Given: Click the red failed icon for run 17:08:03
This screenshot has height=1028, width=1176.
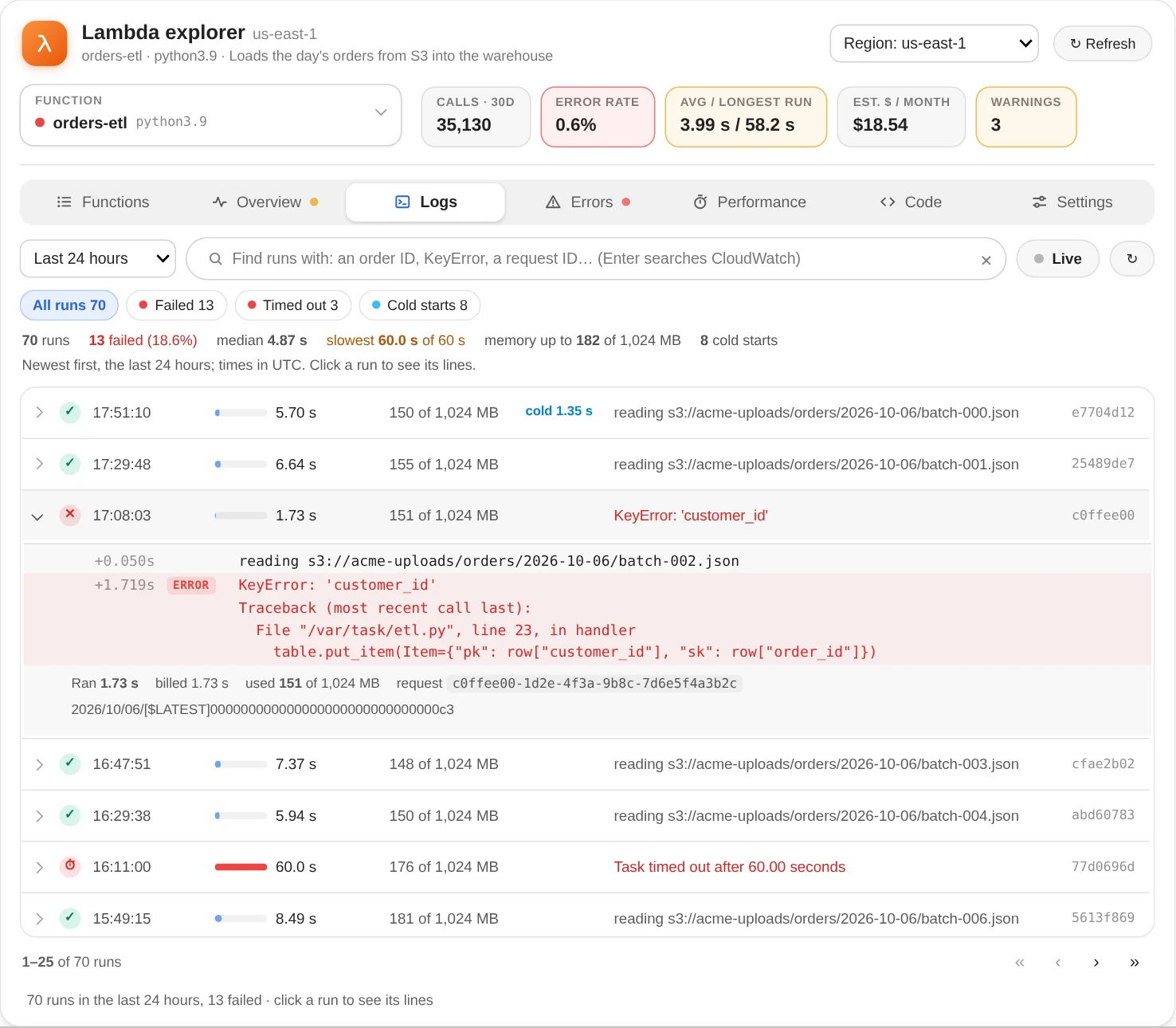Looking at the screenshot, I should [x=70, y=516].
